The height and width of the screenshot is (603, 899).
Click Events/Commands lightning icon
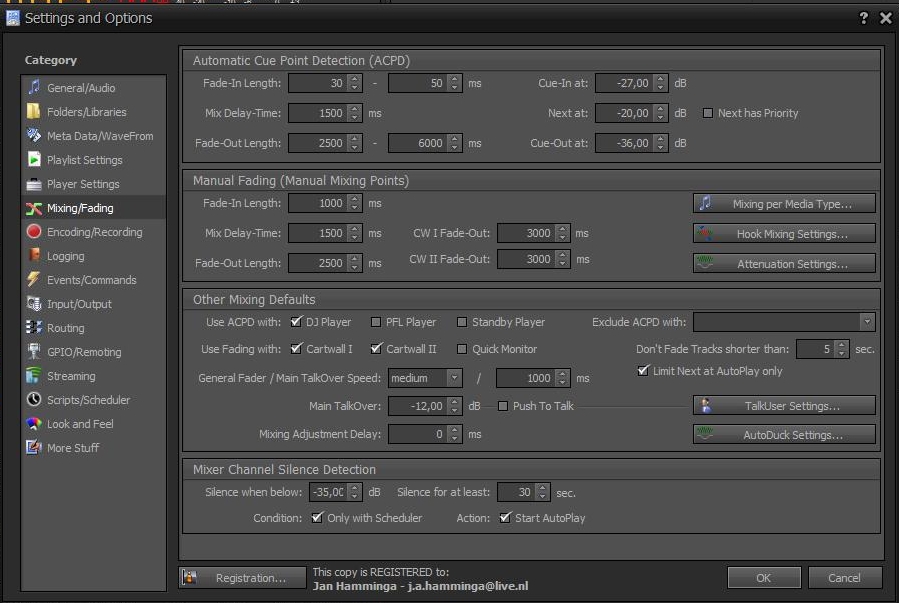pyautogui.click(x=34, y=280)
